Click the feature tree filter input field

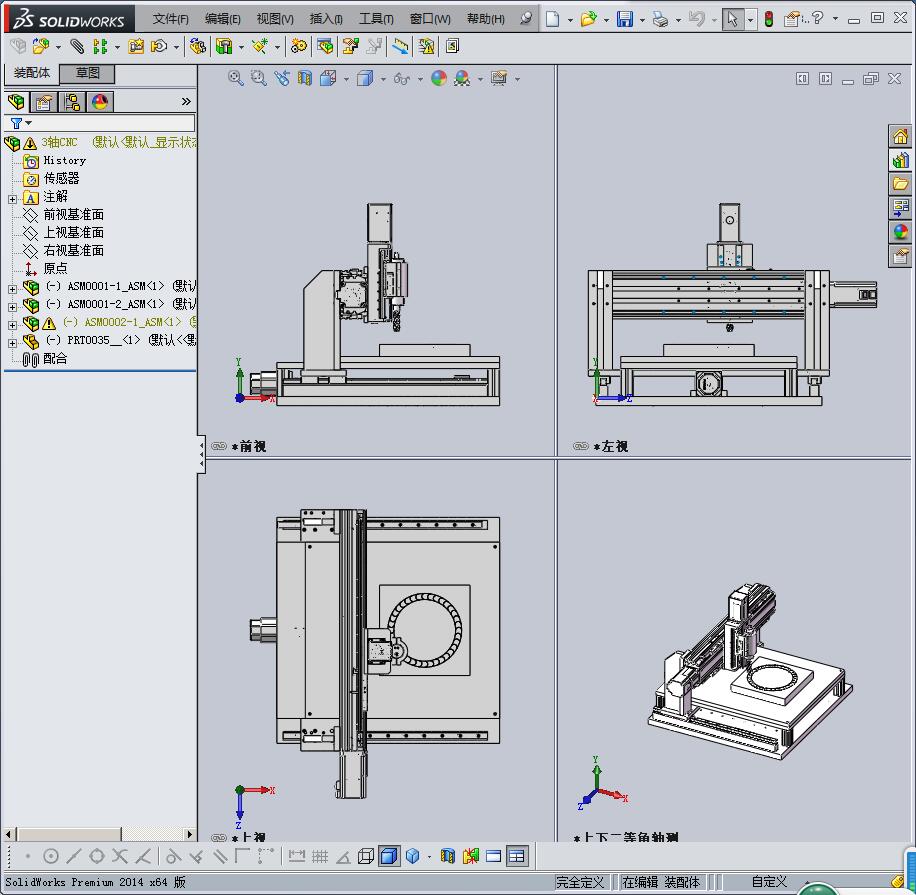click(x=110, y=123)
